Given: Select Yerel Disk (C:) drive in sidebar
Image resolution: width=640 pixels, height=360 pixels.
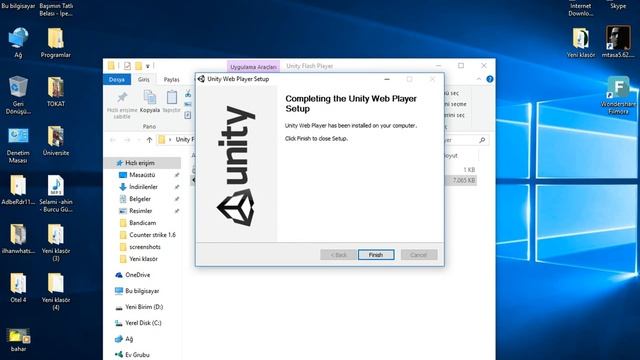Looking at the screenshot, I should click(x=143, y=323).
